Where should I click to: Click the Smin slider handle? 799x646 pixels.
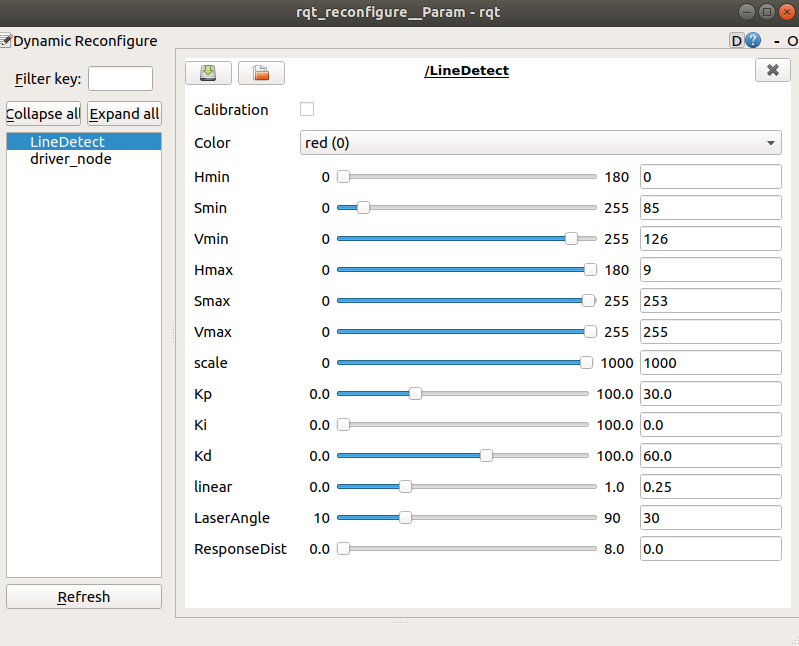click(x=363, y=208)
